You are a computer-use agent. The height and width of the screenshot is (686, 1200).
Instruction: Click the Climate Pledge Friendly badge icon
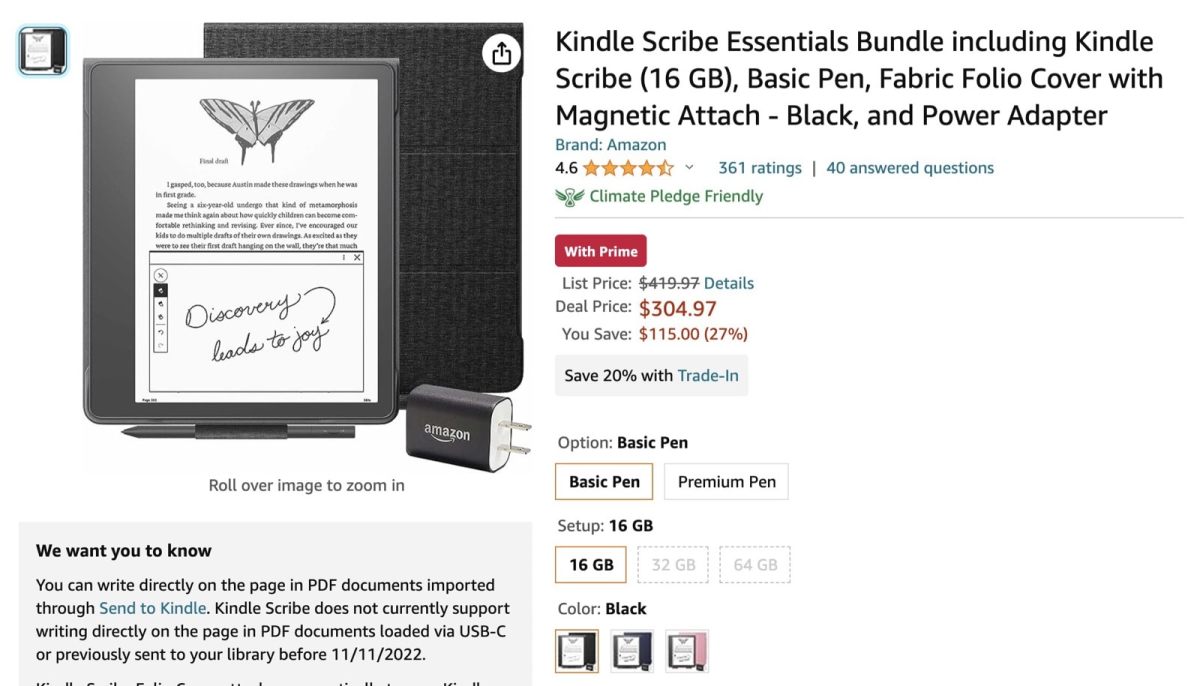click(571, 197)
